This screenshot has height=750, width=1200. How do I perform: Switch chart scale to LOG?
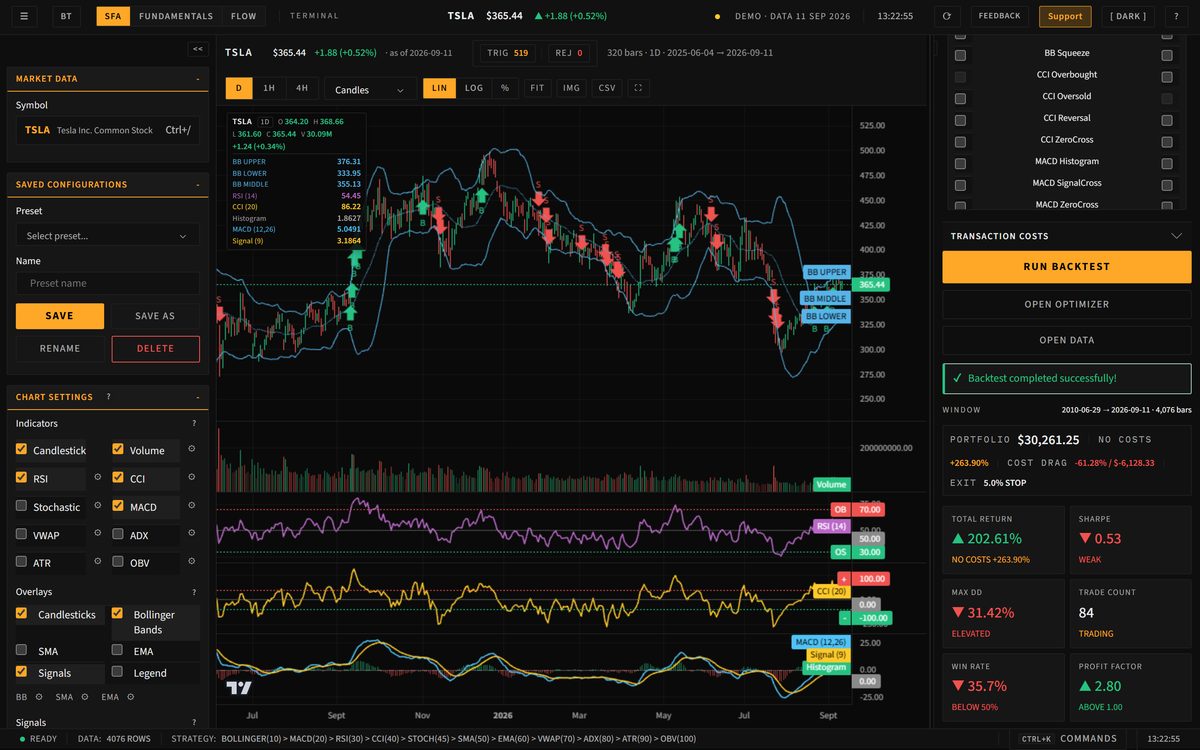pyautogui.click(x=474, y=88)
